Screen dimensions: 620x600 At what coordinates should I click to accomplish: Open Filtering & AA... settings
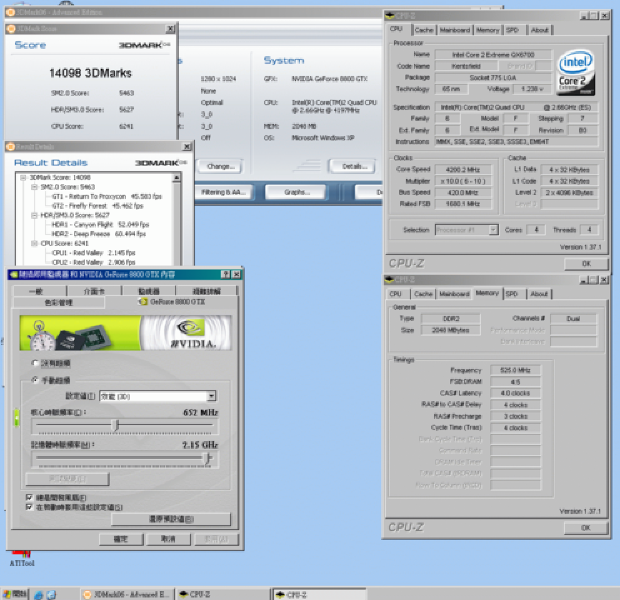[223, 192]
